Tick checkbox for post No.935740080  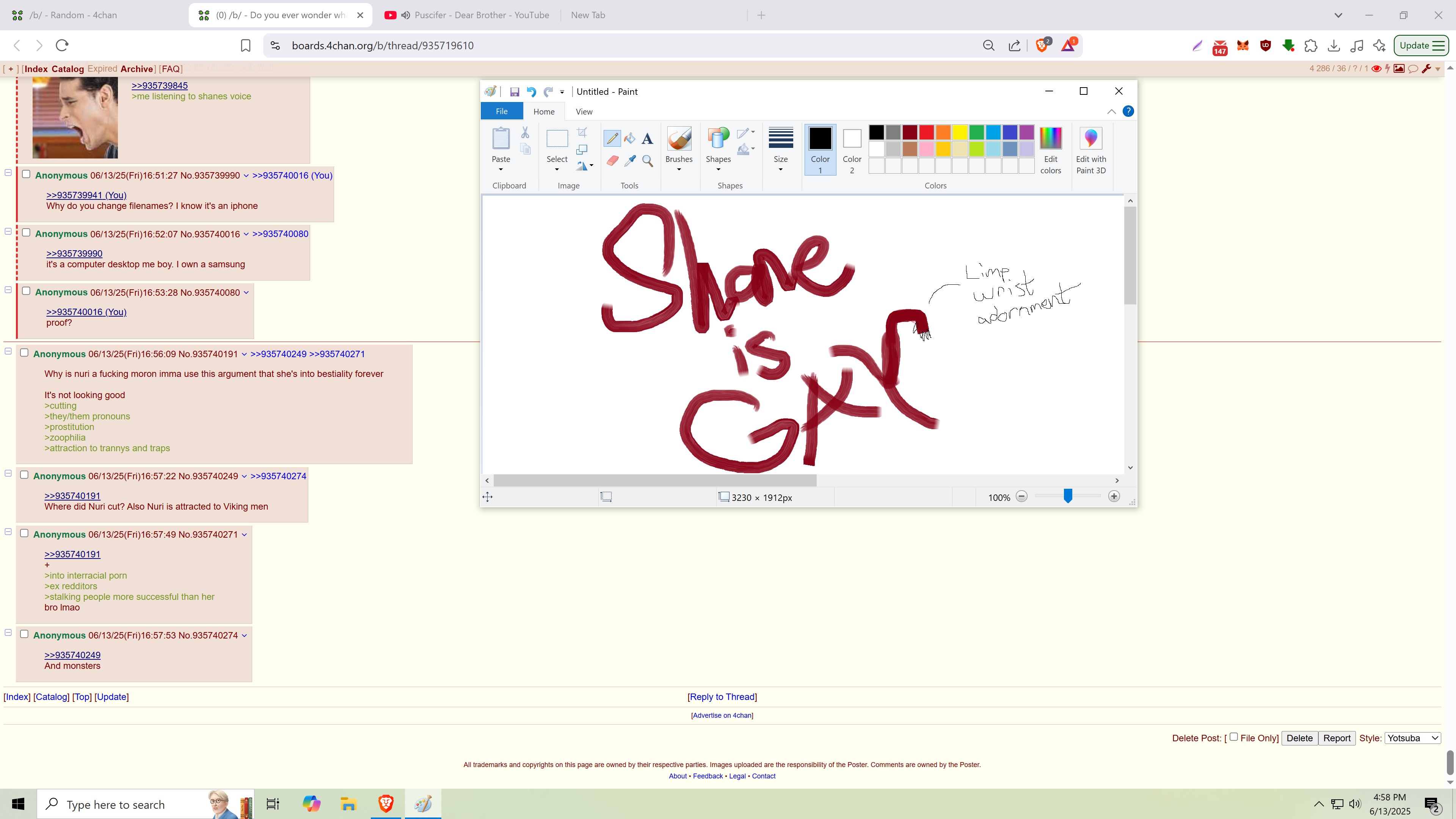[26, 290]
